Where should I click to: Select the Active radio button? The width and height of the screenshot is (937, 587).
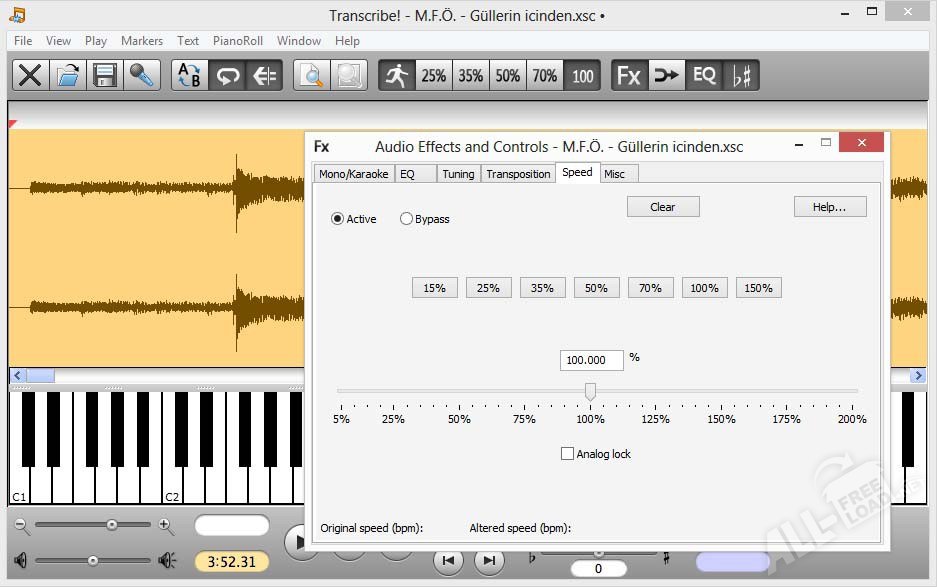tap(338, 219)
